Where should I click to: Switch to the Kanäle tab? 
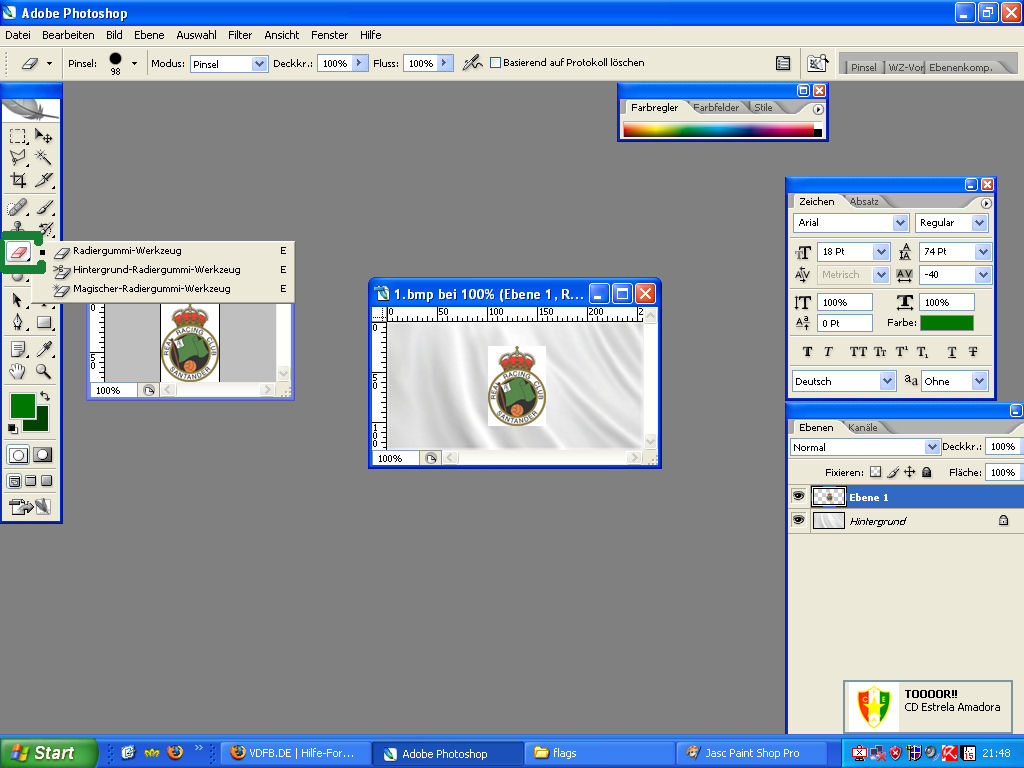(x=863, y=427)
